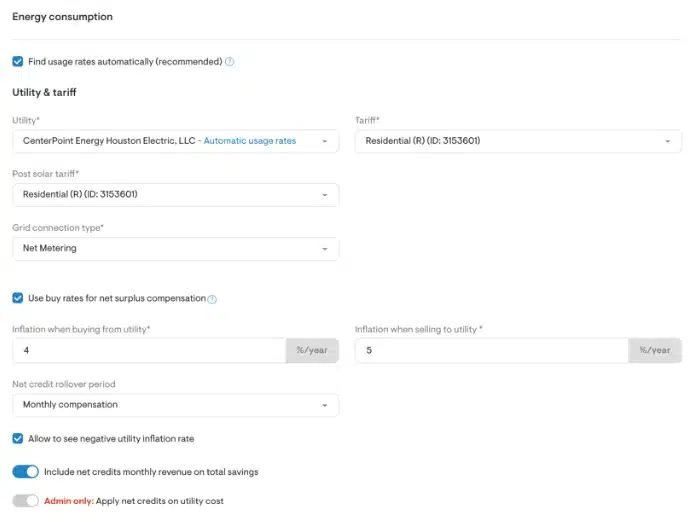Toggle Use buy rates for net surplus compensation

coord(18,298)
